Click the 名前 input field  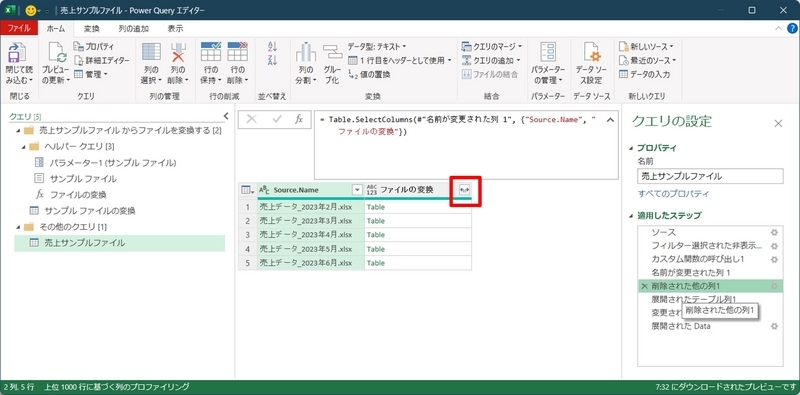tap(710, 177)
